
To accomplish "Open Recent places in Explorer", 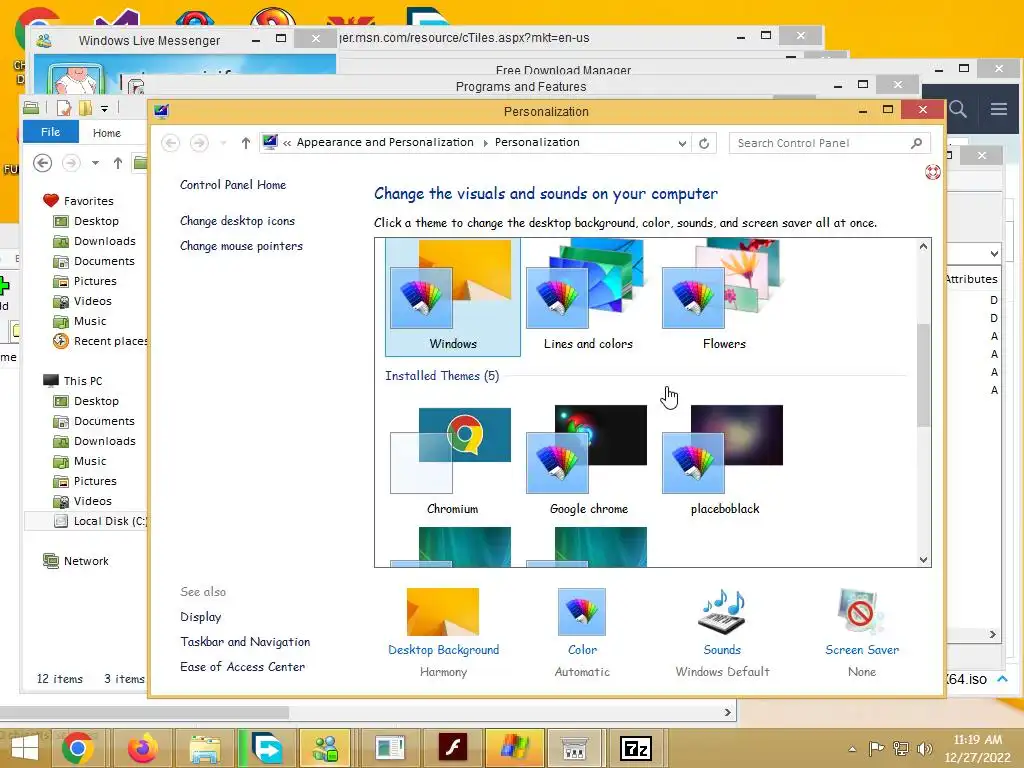I will [100, 341].
